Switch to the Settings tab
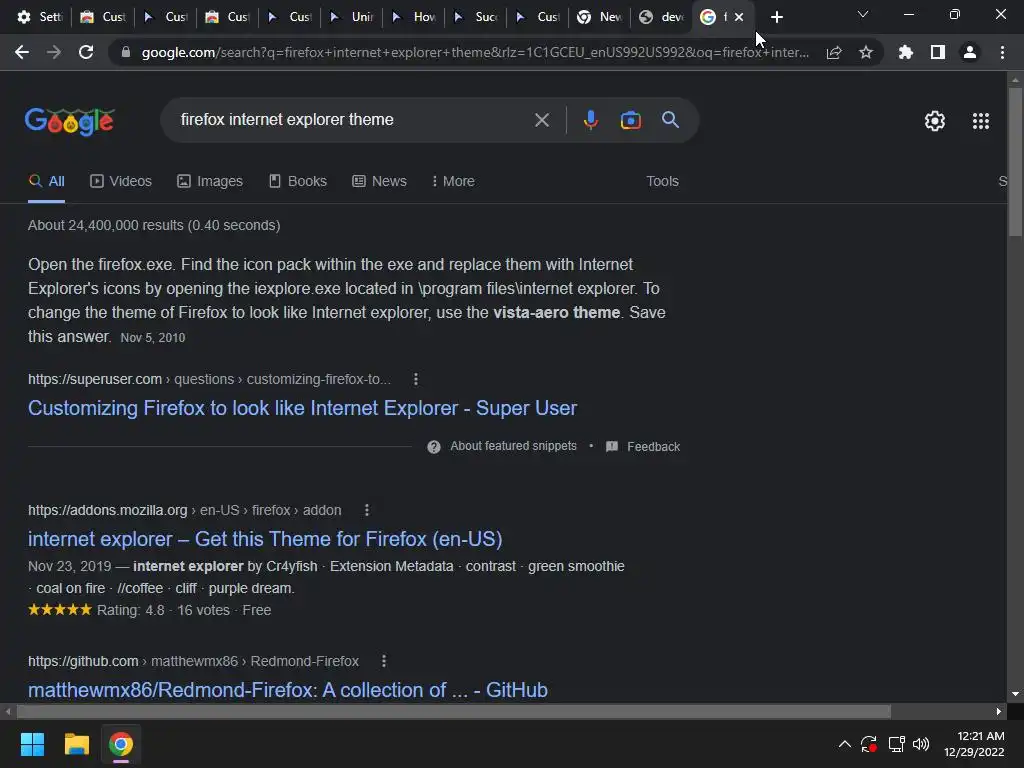The height and width of the screenshot is (768, 1024). [39, 17]
